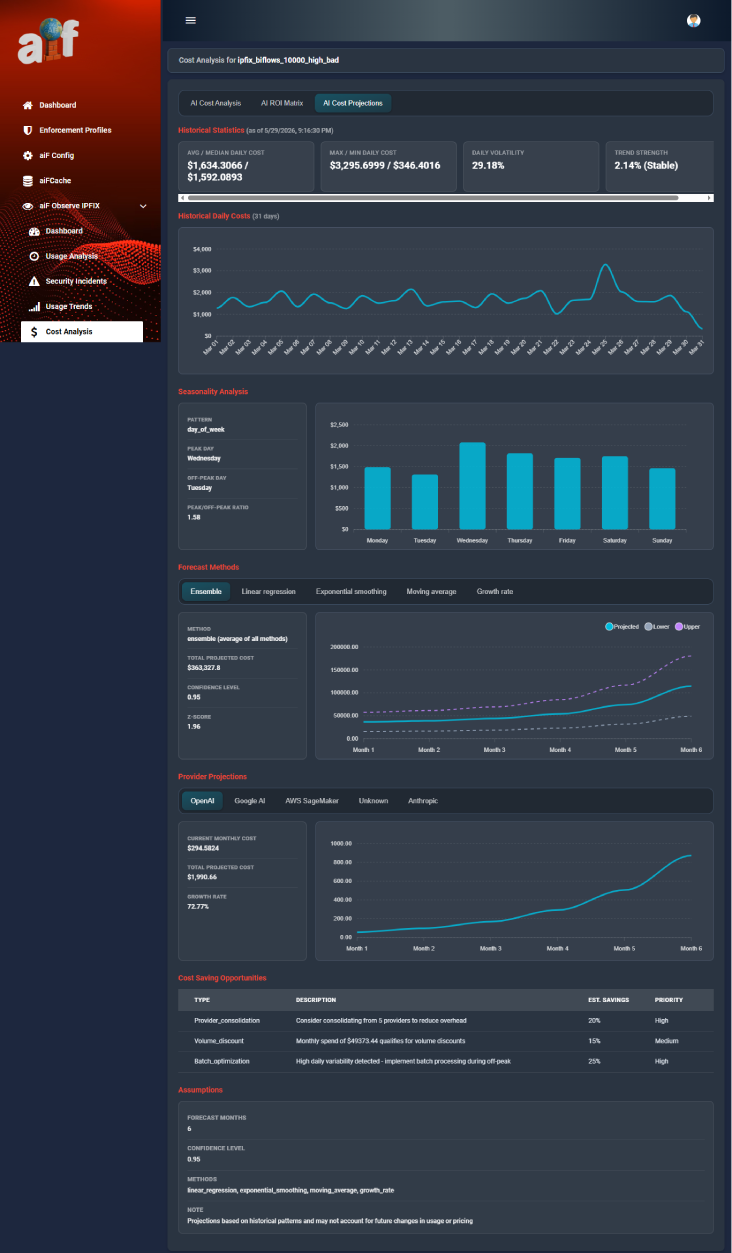Click the user avatar icon

[x=694, y=20]
